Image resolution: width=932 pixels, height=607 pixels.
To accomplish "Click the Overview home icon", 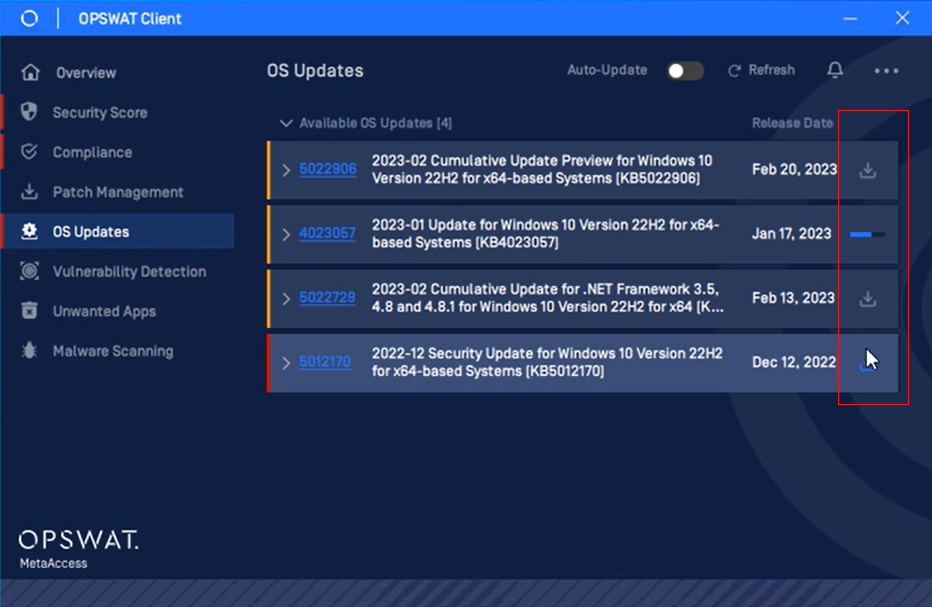I will [30, 73].
